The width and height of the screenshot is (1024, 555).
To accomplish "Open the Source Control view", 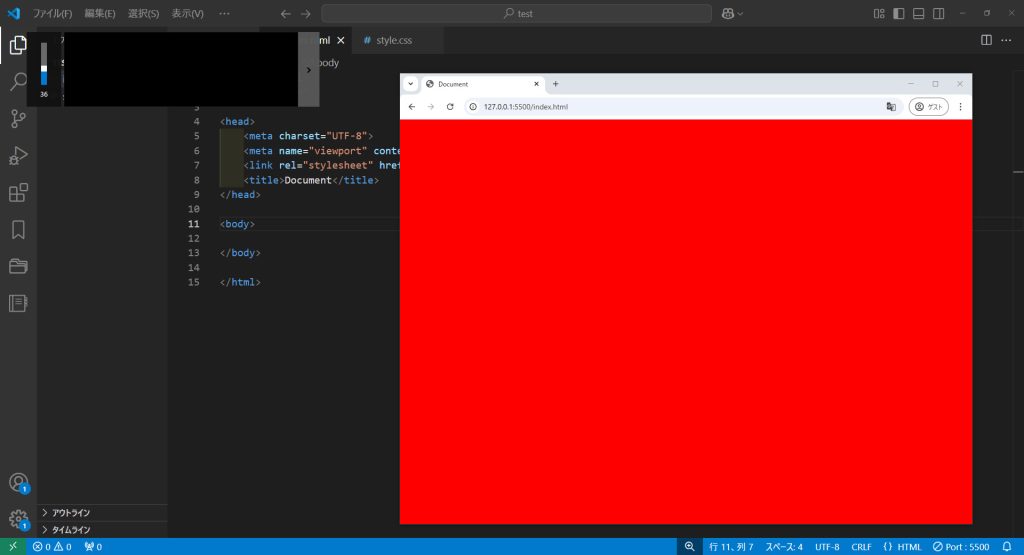I will pyautogui.click(x=18, y=119).
